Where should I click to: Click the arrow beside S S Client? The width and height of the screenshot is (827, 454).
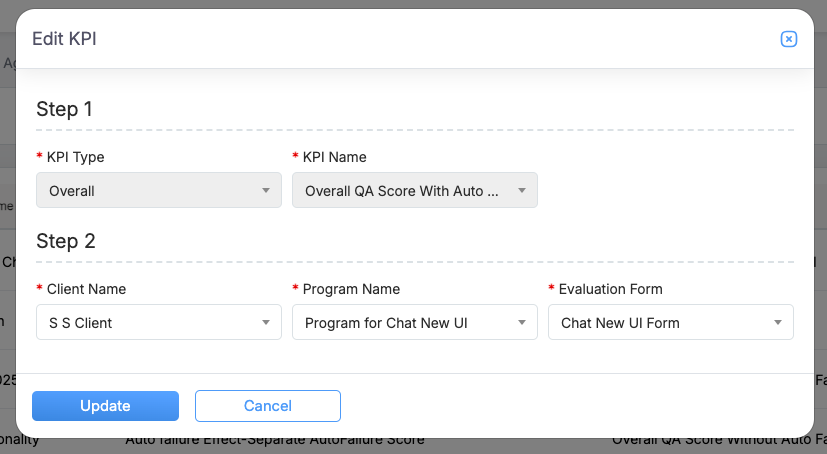(266, 323)
